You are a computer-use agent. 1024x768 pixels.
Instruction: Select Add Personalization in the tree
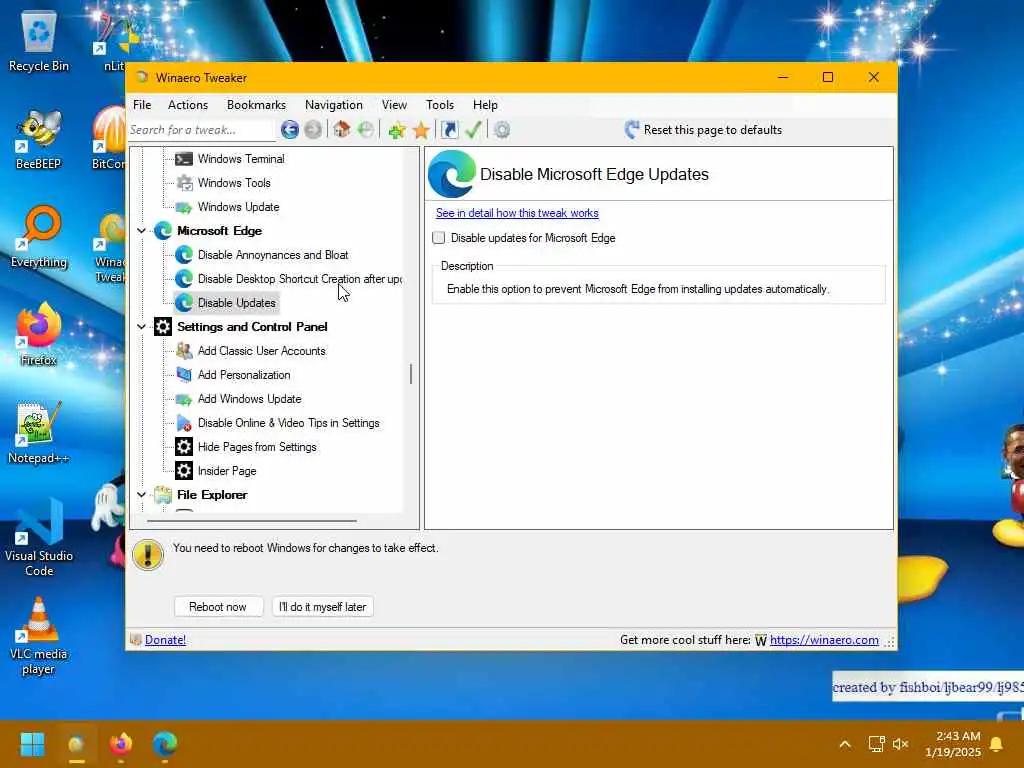[244, 375]
